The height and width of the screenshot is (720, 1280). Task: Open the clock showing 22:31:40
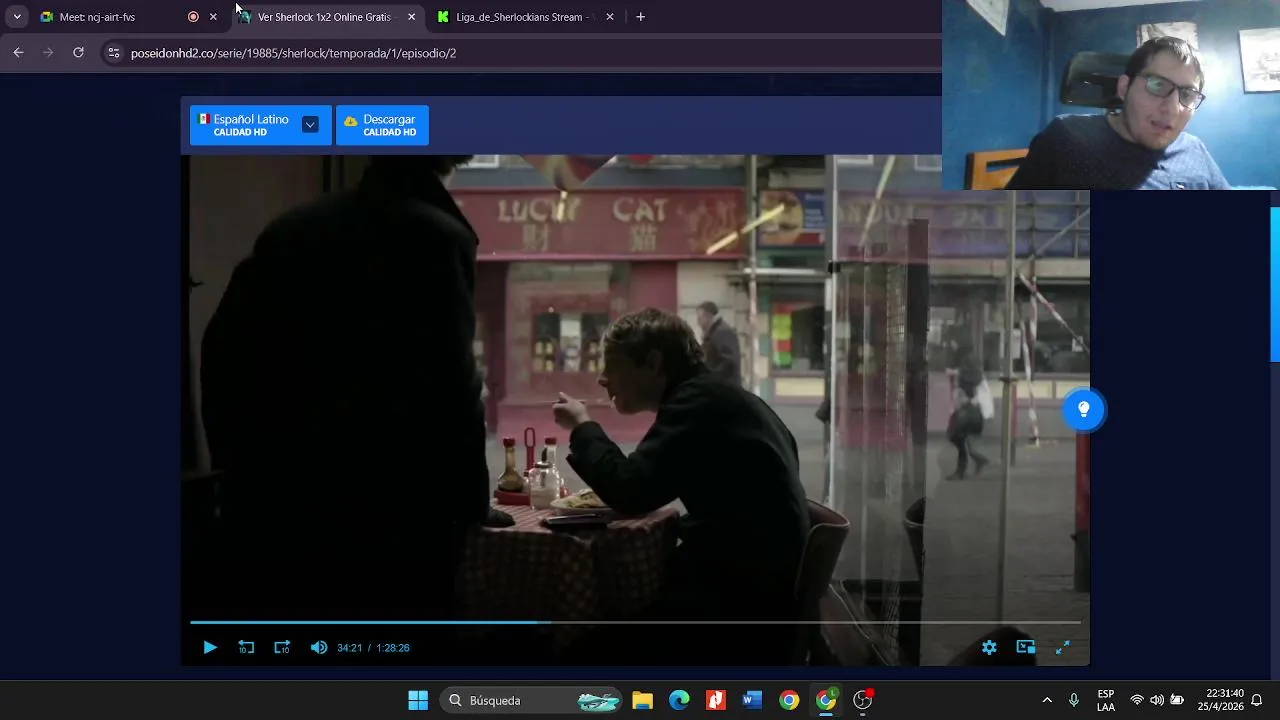point(1225,700)
